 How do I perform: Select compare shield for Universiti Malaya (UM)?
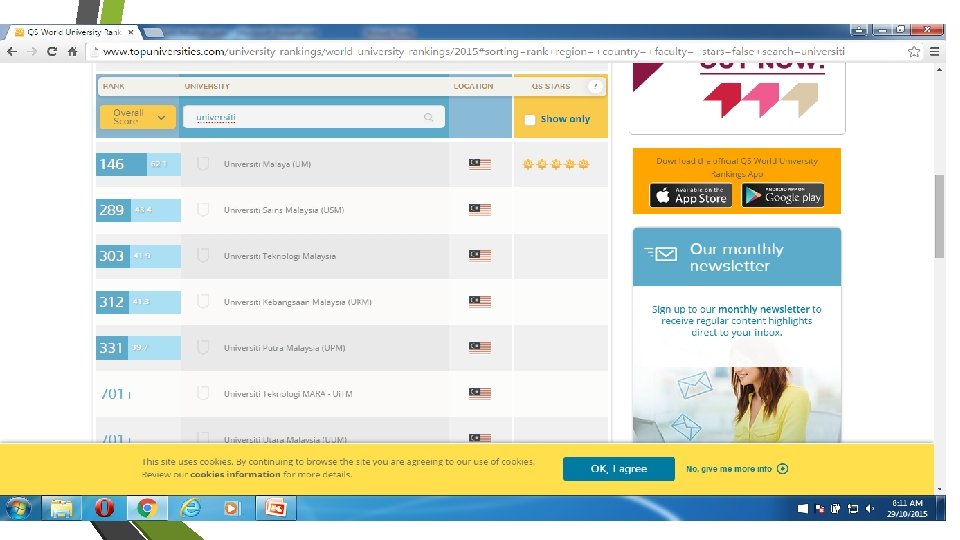203,163
